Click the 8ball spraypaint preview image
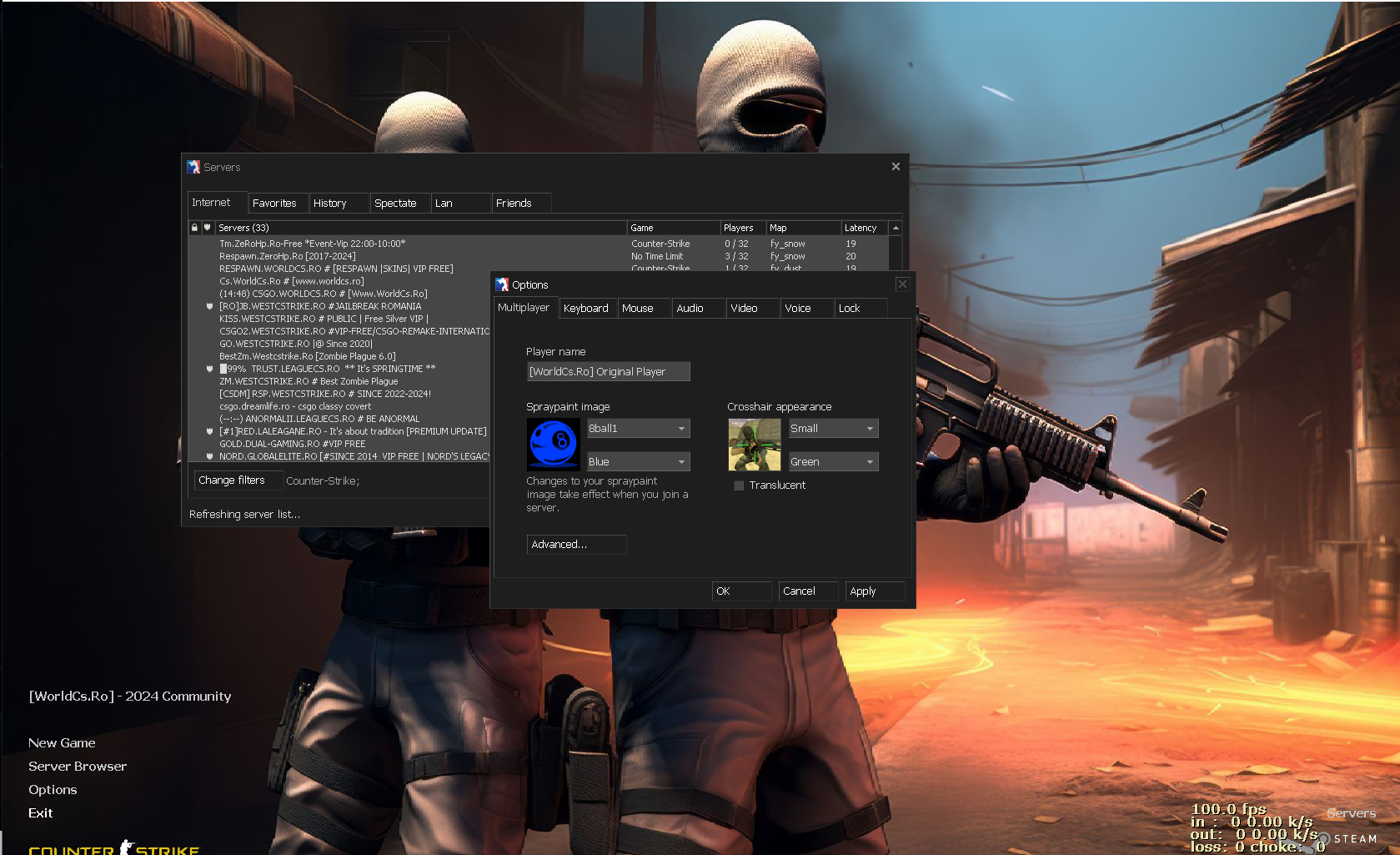 point(553,445)
